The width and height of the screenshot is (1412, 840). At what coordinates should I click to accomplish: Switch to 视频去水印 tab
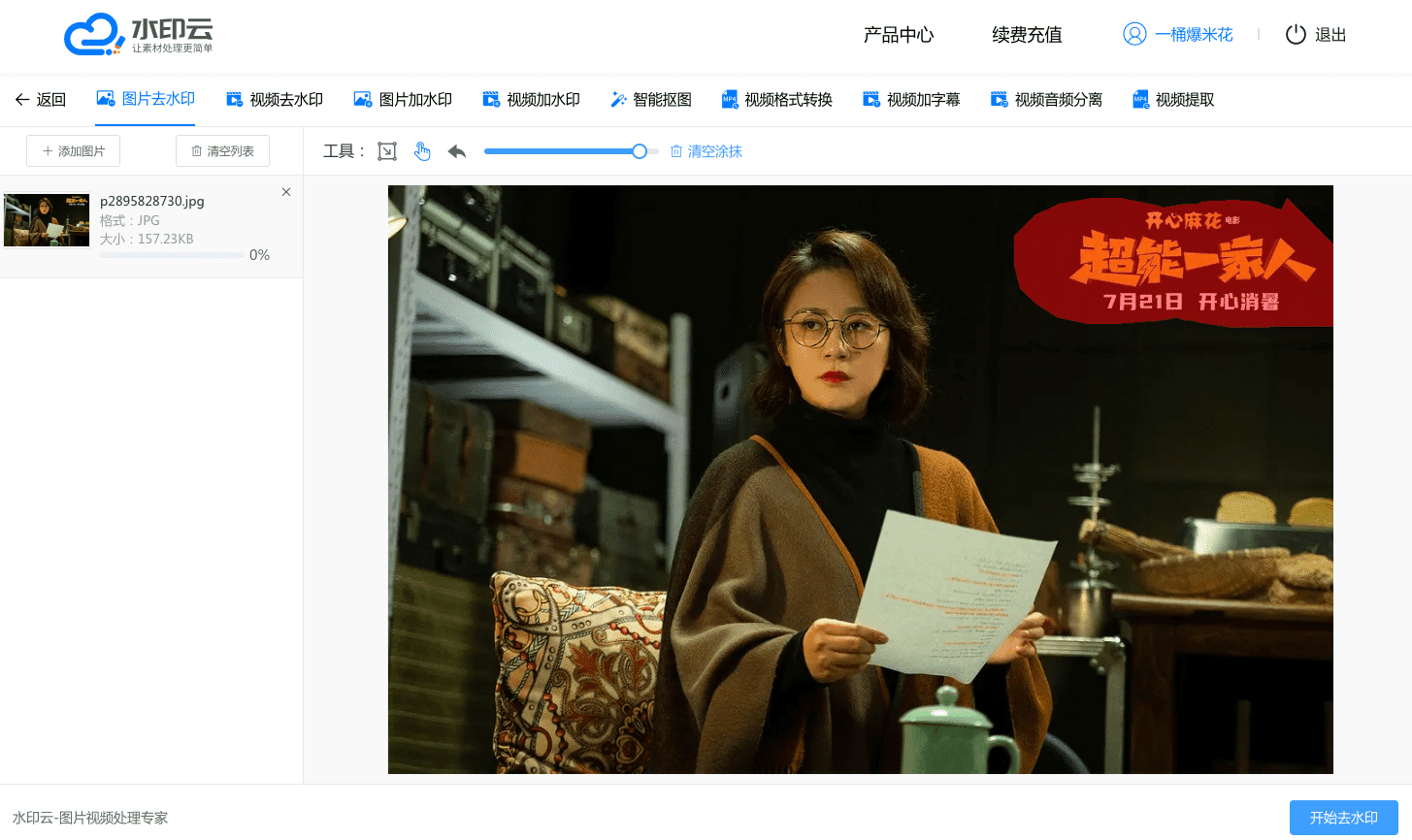tap(275, 99)
